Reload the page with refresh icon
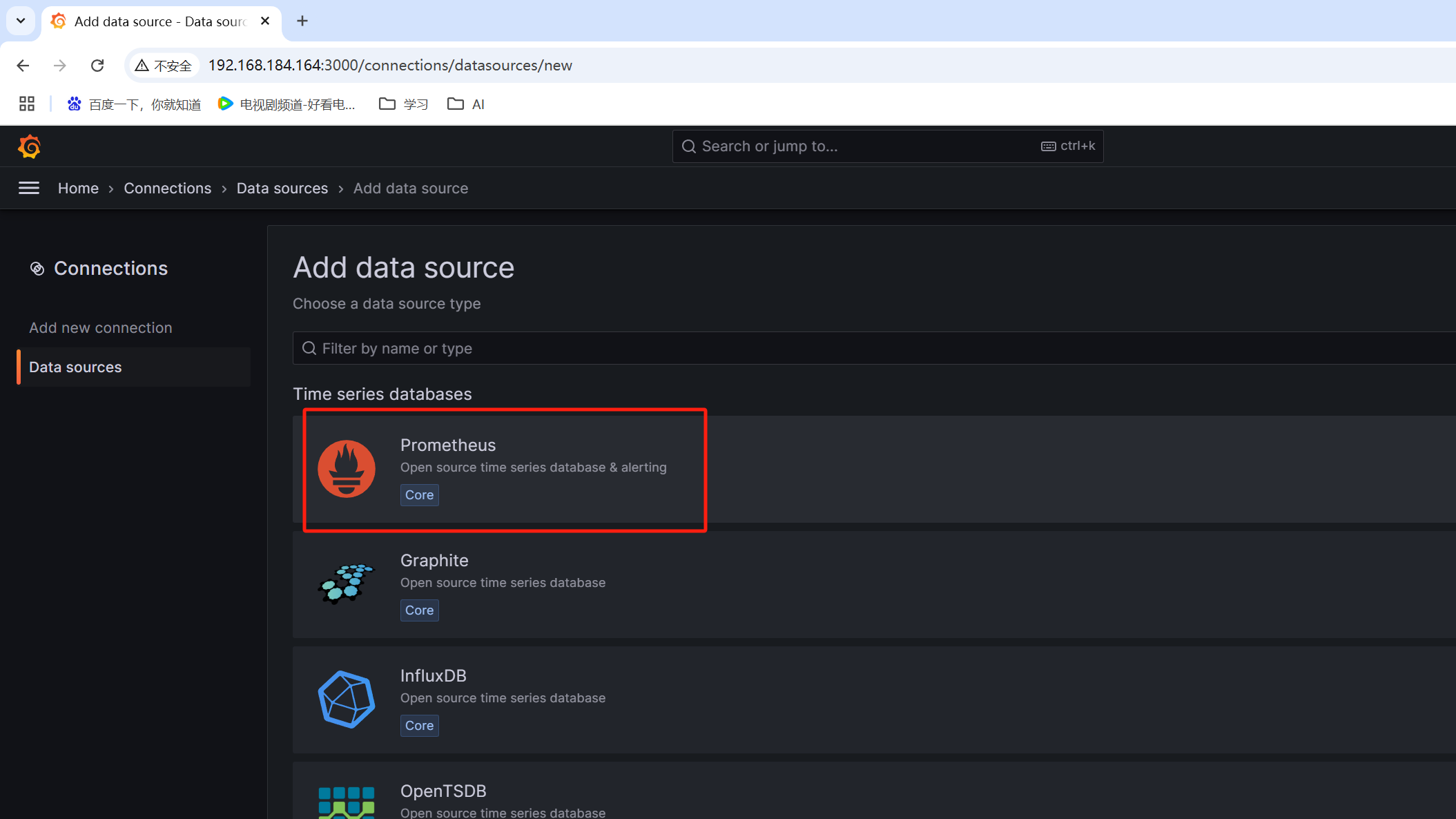The width and height of the screenshot is (1456, 819). [x=97, y=66]
